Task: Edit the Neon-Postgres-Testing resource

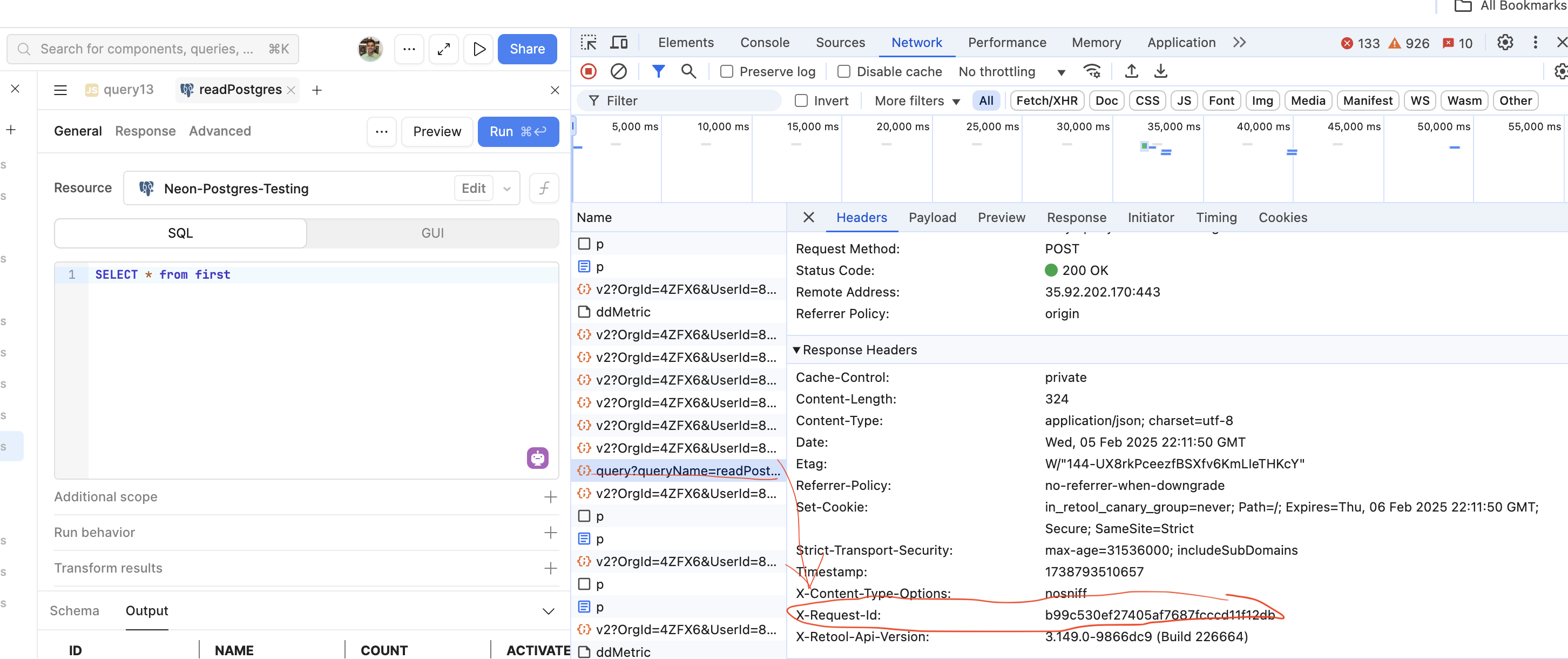Action: 473,188
